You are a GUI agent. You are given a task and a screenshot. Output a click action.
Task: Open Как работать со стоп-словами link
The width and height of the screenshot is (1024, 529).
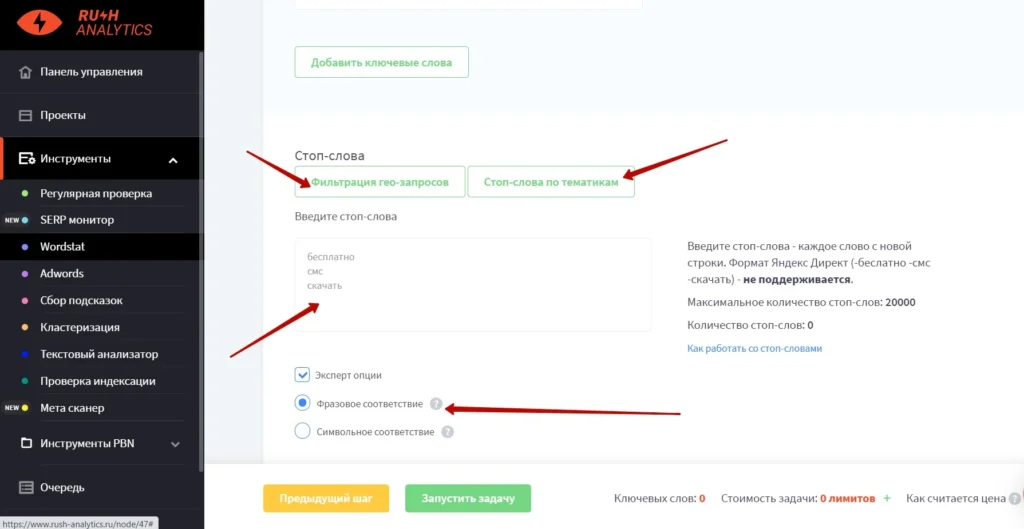coord(754,349)
